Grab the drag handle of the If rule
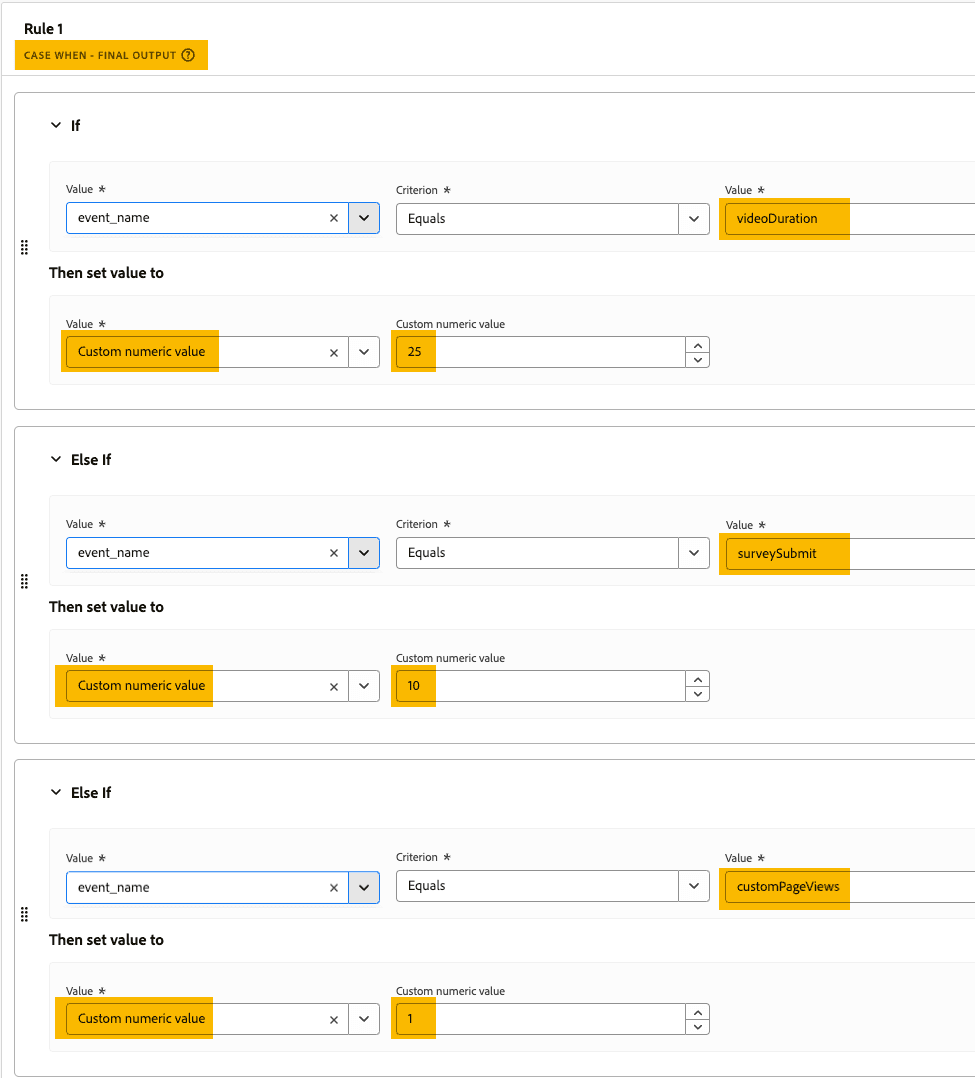Viewport: 975px width, 1078px height. [x=24, y=247]
